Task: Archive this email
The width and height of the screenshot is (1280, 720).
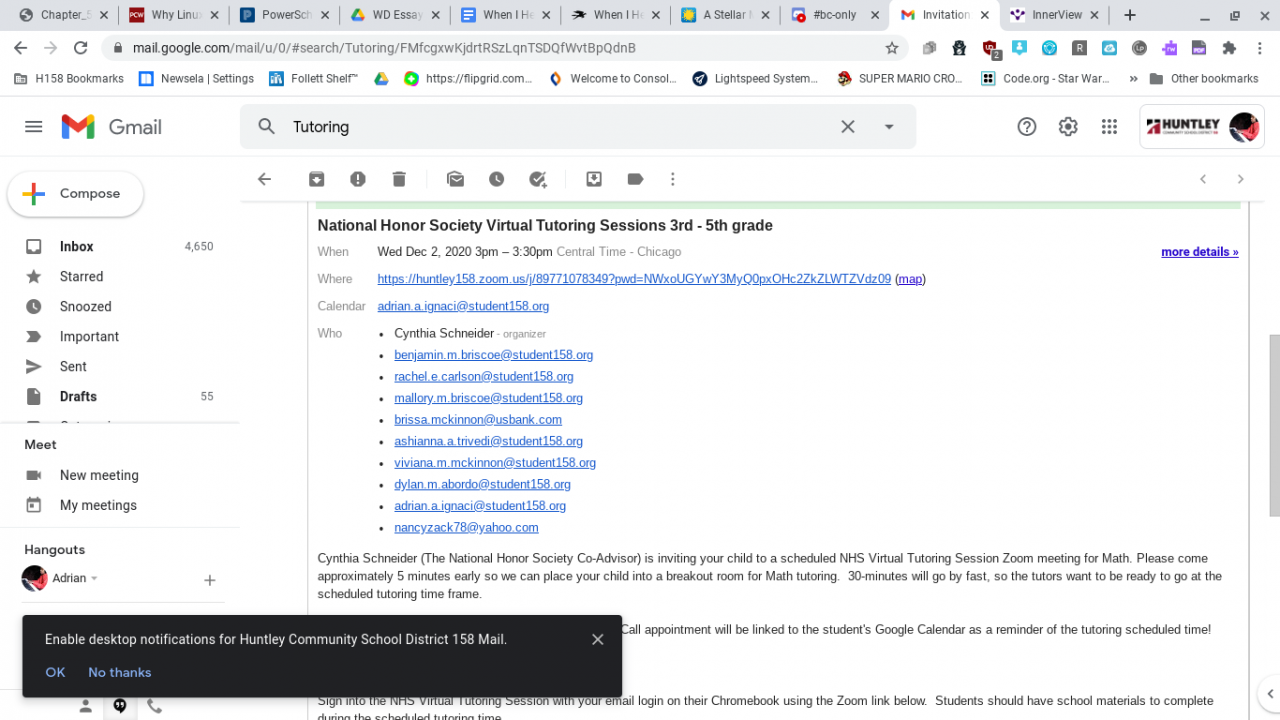Action: [x=316, y=179]
